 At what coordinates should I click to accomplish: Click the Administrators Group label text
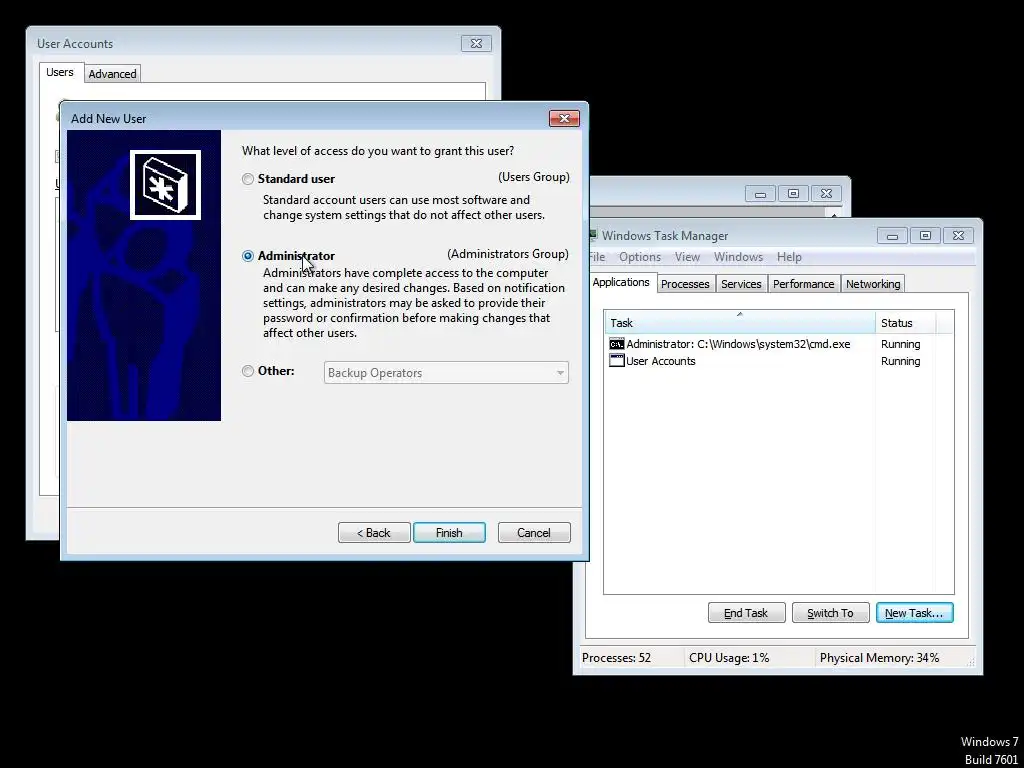[x=508, y=254]
